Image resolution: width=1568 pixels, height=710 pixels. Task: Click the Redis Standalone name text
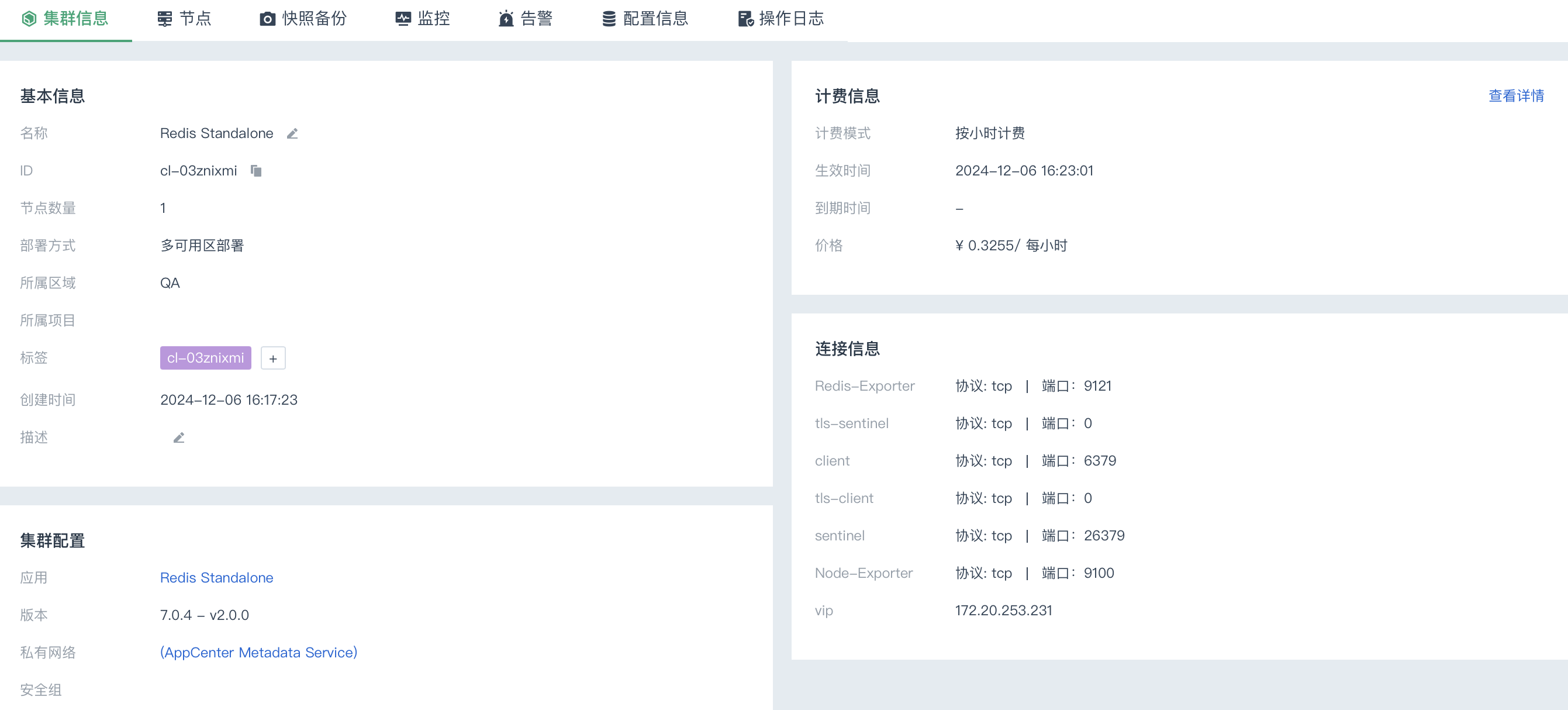[x=217, y=133]
